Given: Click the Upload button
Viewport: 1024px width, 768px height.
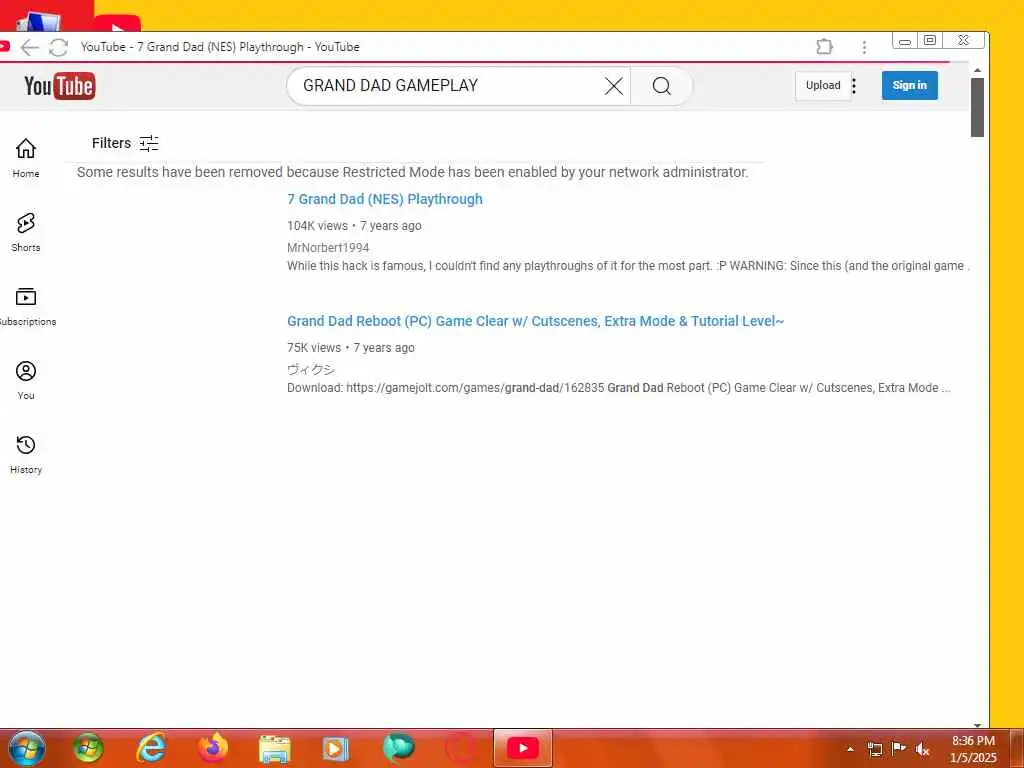Looking at the screenshot, I should click(823, 86).
